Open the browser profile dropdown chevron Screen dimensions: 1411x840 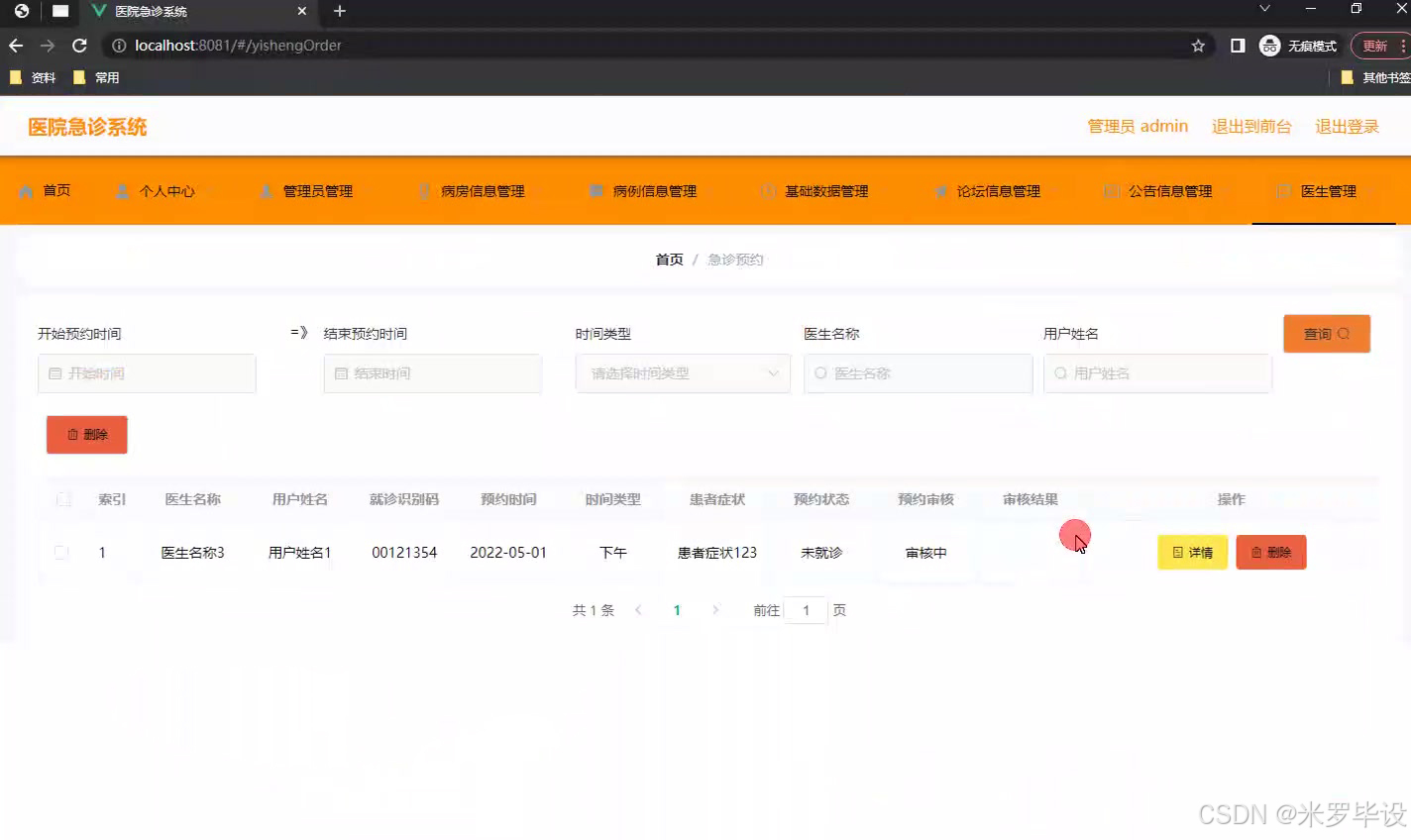click(1265, 10)
